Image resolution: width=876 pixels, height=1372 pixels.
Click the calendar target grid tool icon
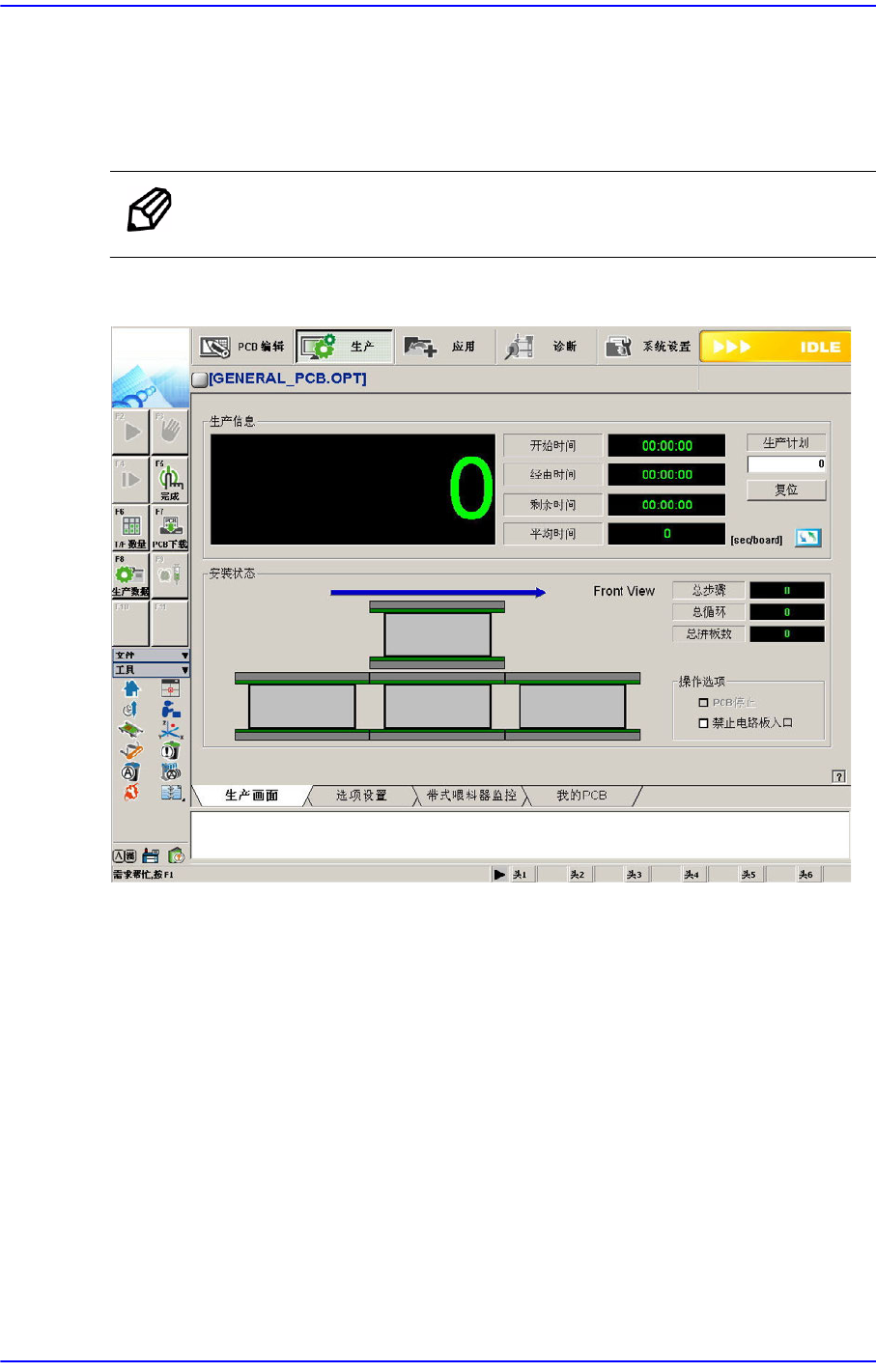pyautogui.click(x=171, y=689)
